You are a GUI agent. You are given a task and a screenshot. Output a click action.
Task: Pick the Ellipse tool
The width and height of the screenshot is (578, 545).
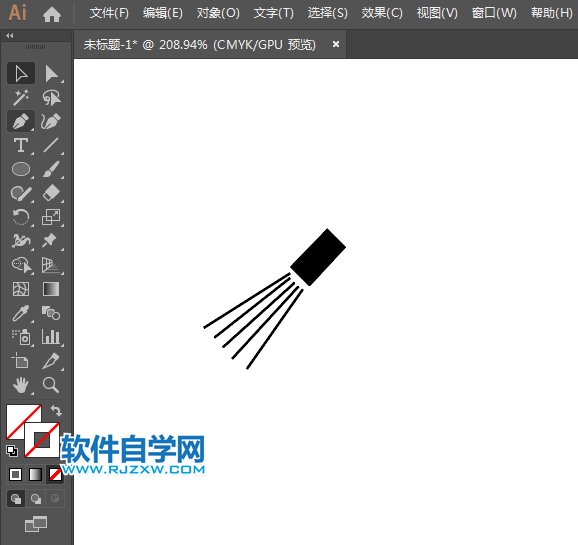21,169
